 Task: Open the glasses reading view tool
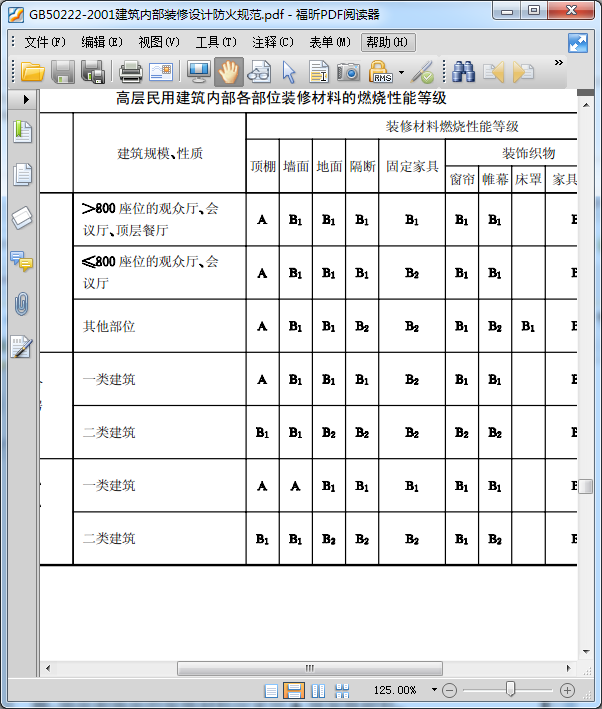coord(259,72)
